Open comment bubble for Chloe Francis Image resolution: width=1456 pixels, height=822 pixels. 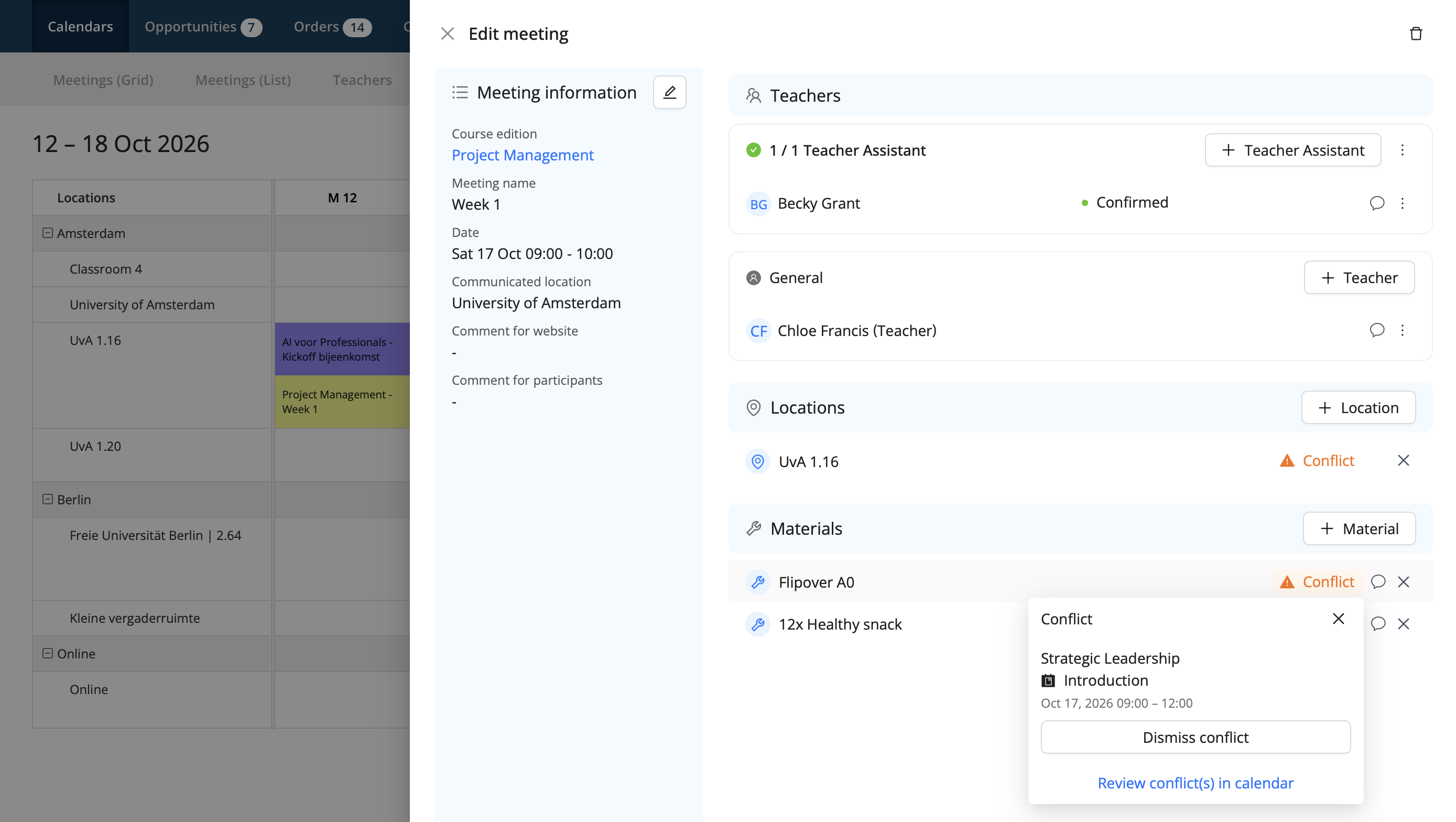coord(1377,330)
